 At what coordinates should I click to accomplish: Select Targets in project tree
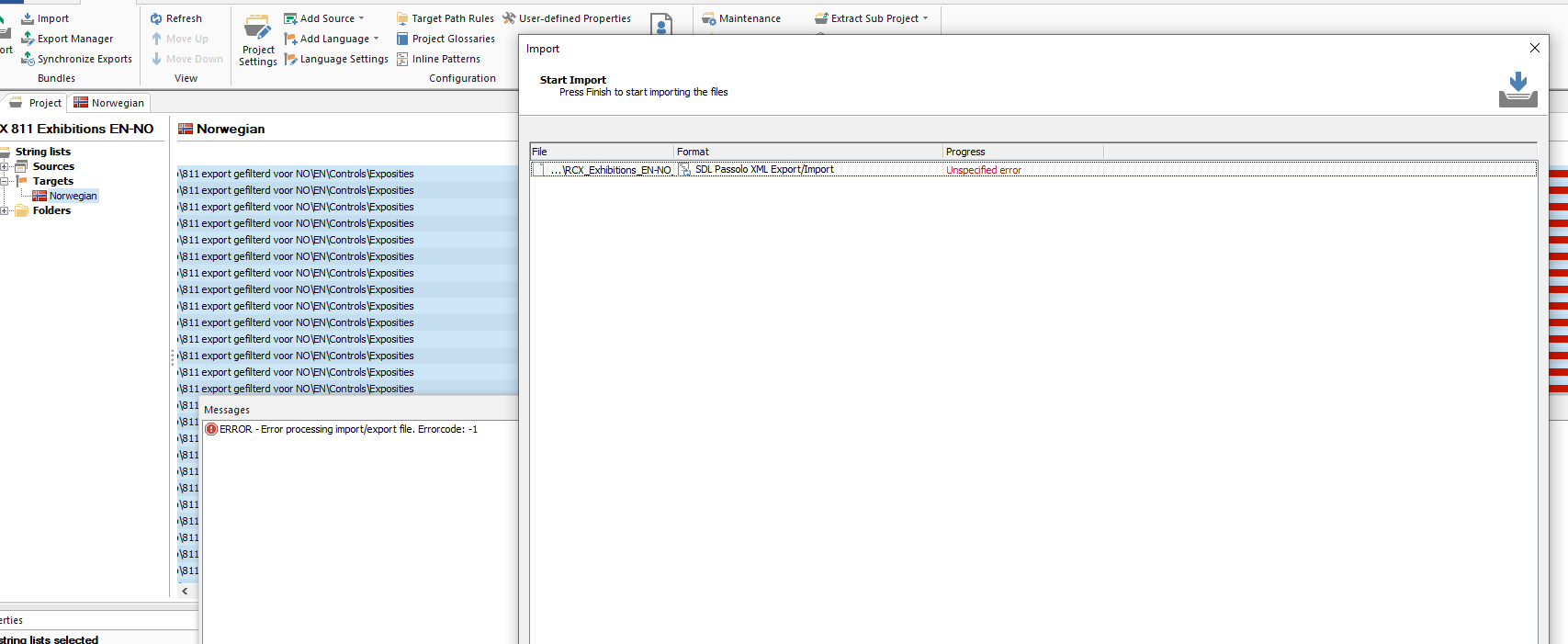click(53, 181)
